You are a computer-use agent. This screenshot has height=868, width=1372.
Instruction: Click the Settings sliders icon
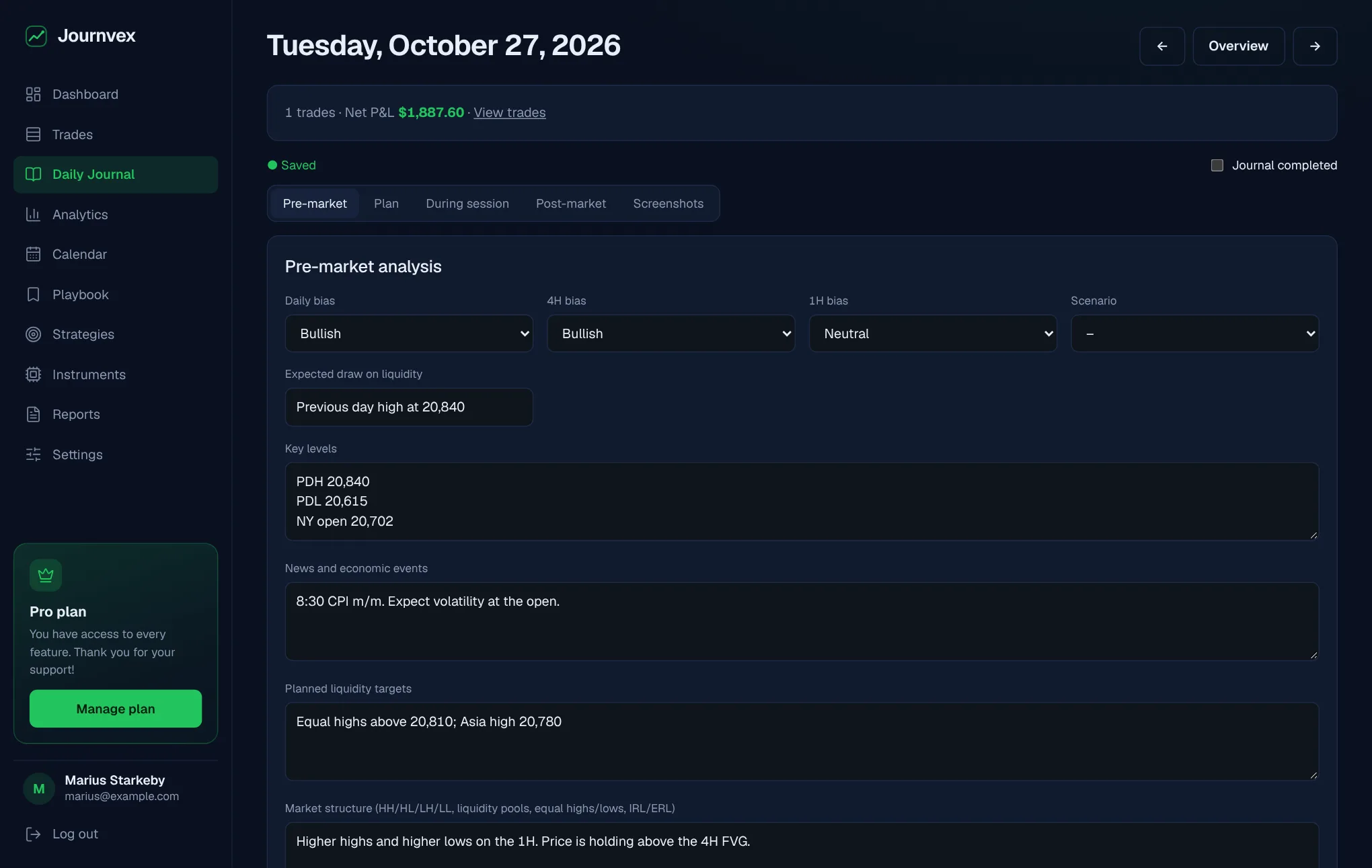pos(33,455)
